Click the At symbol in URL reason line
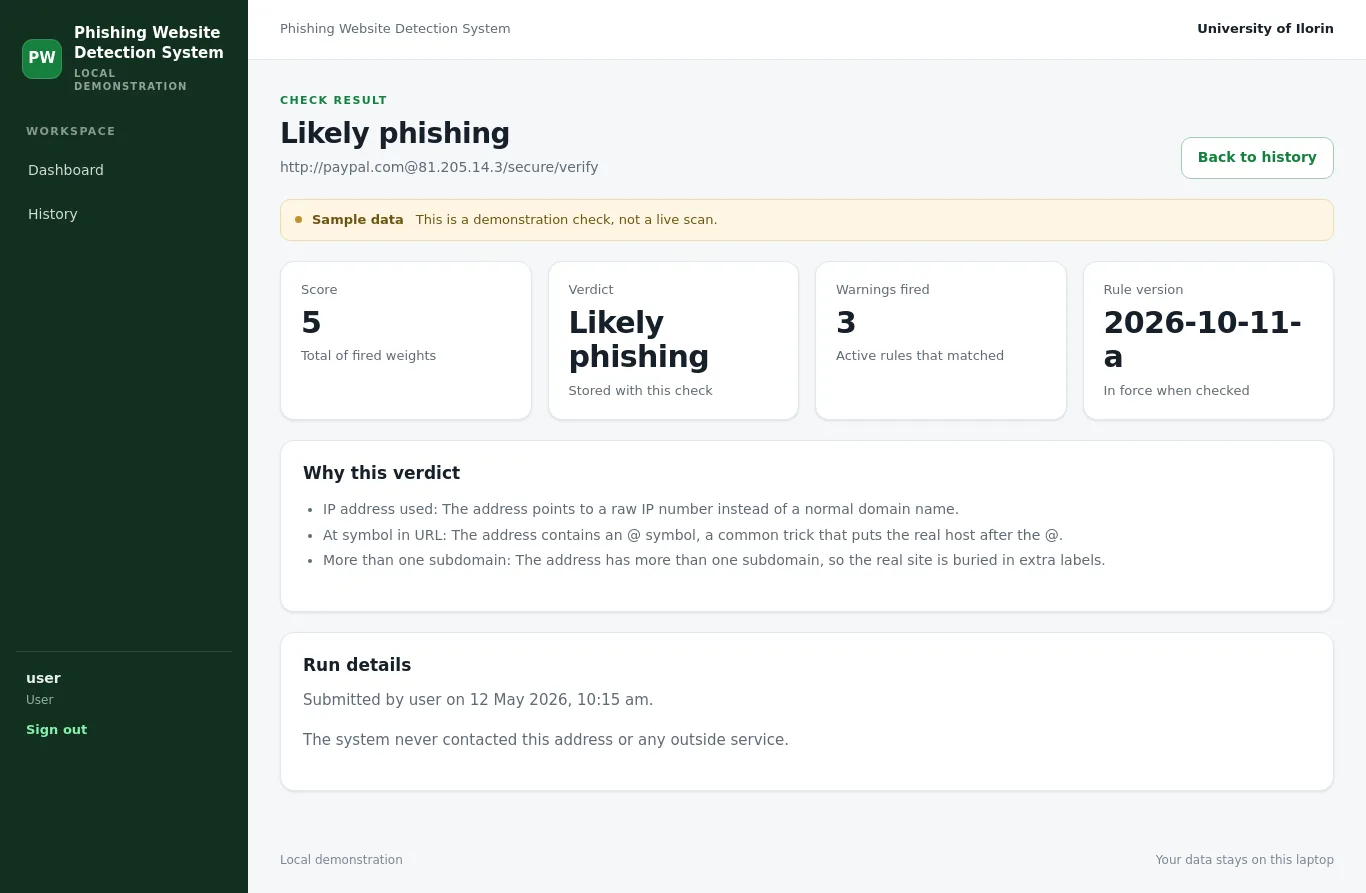The image size is (1366, 893). (693, 535)
